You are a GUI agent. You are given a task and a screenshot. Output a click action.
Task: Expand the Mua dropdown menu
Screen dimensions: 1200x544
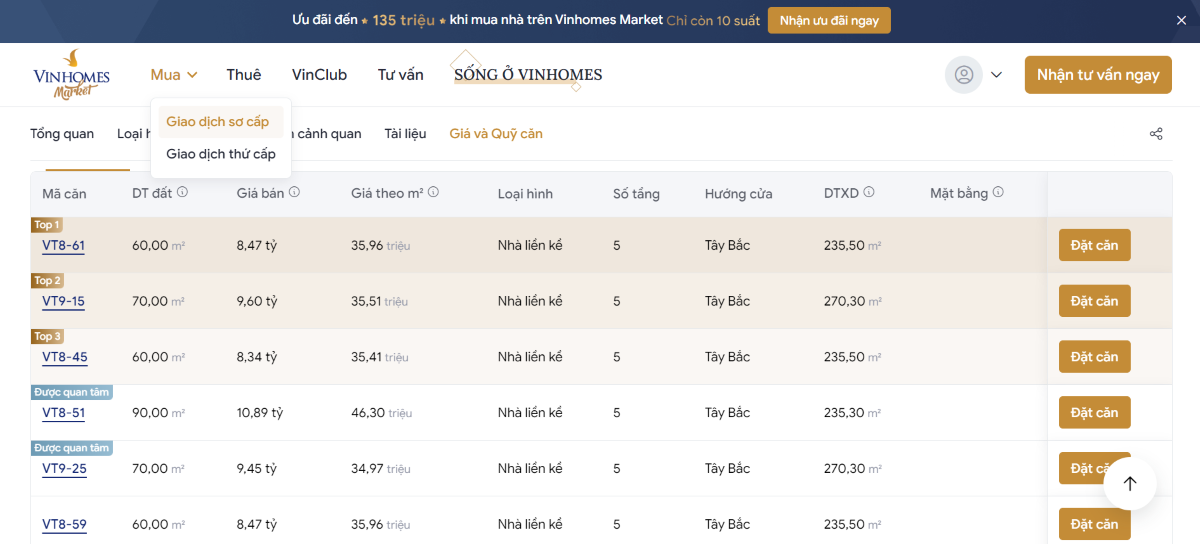click(x=174, y=75)
